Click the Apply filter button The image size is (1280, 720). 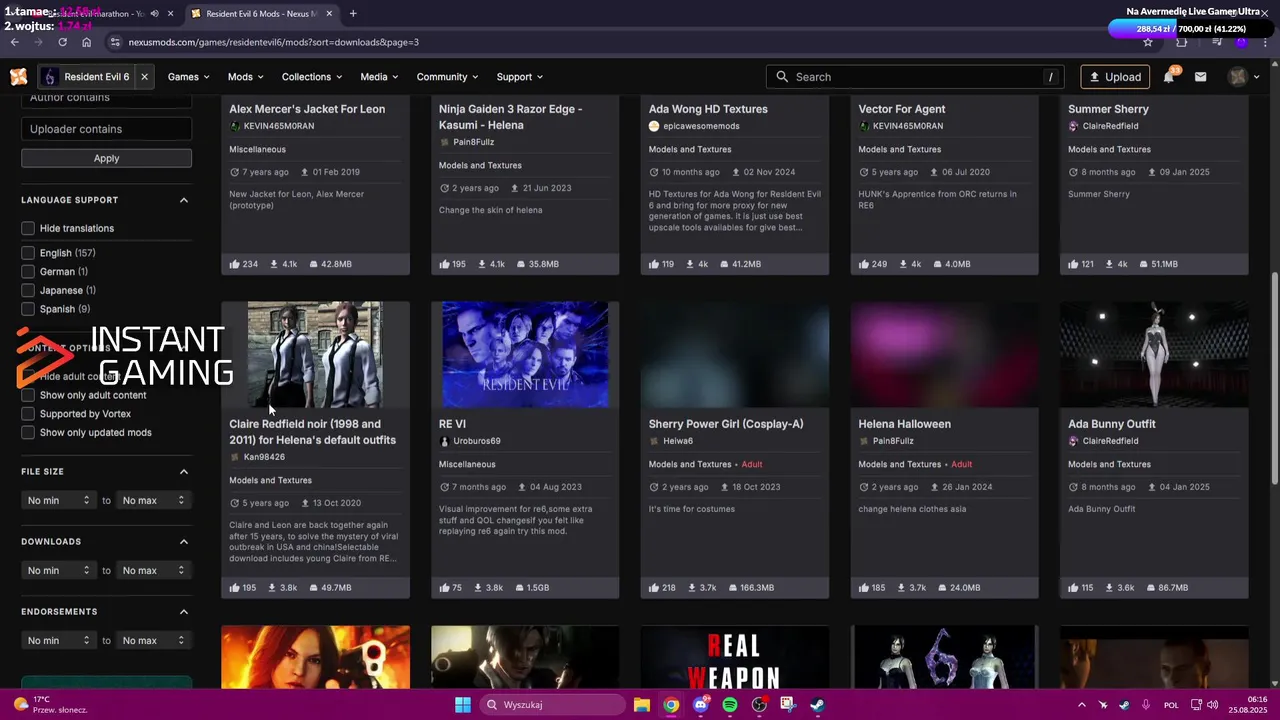pos(106,158)
